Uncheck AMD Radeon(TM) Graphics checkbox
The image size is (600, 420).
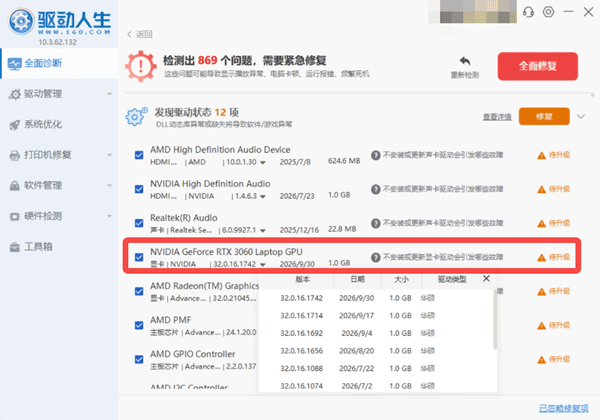click(x=139, y=291)
